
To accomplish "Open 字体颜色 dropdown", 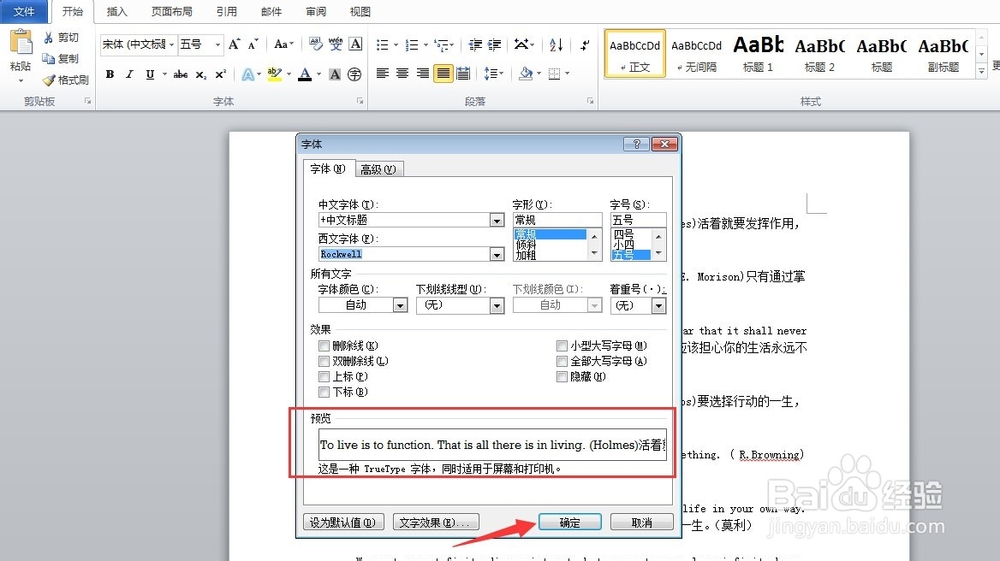I will [x=400, y=305].
